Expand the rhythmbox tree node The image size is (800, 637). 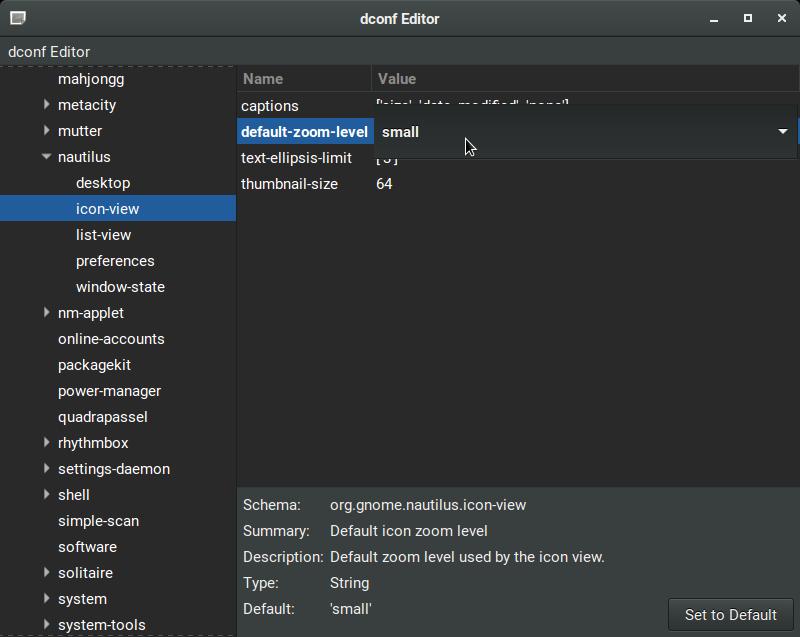(x=47, y=442)
